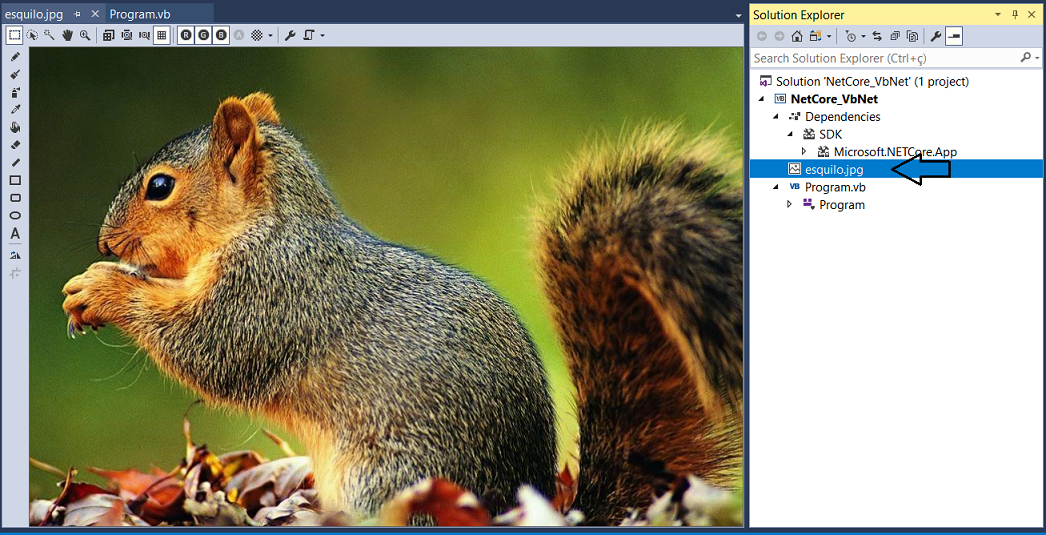Open Pending Changes Filter dropdown arrow
Screen dimensions: 1046x535
click(863, 36)
